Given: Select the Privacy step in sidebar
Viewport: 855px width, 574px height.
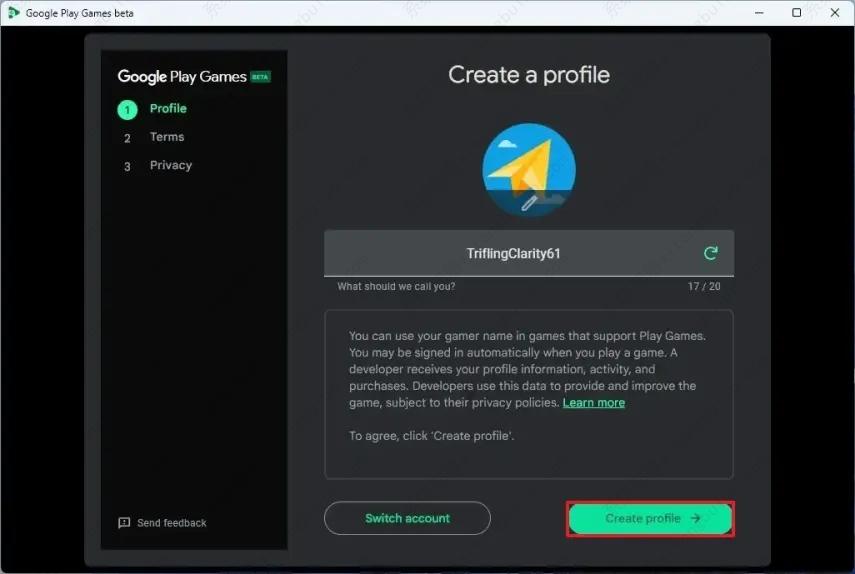Looking at the screenshot, I should [171, 165].
